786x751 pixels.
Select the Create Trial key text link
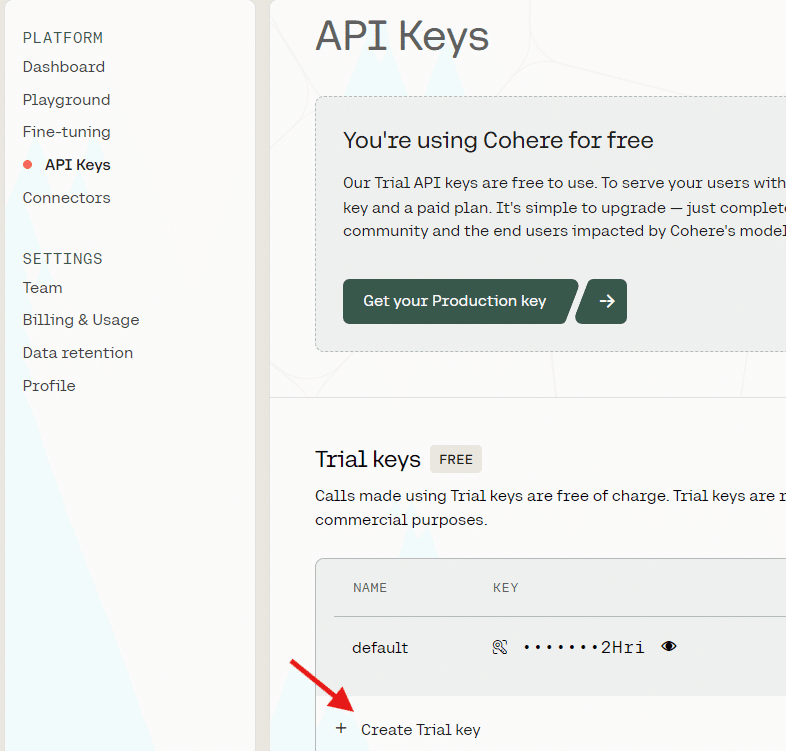pos(420,730)
